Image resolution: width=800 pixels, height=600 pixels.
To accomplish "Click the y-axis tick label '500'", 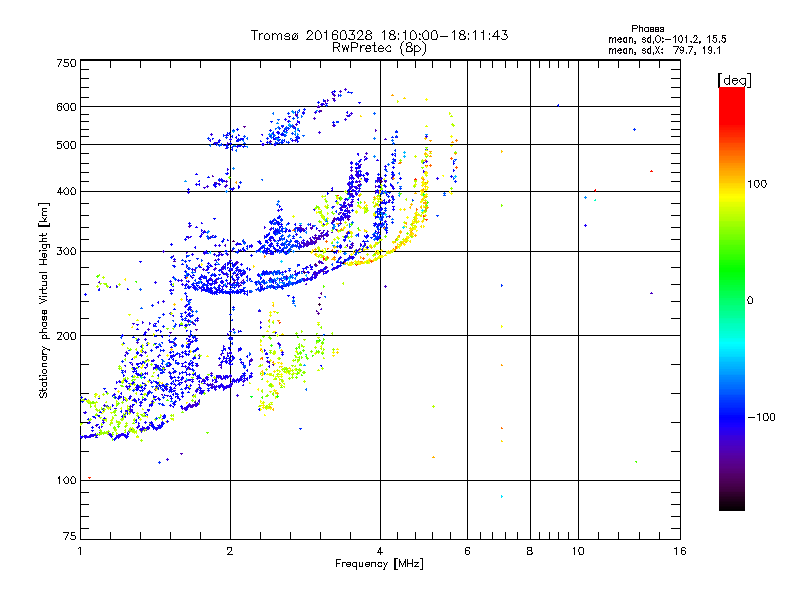I will point(66,145).
